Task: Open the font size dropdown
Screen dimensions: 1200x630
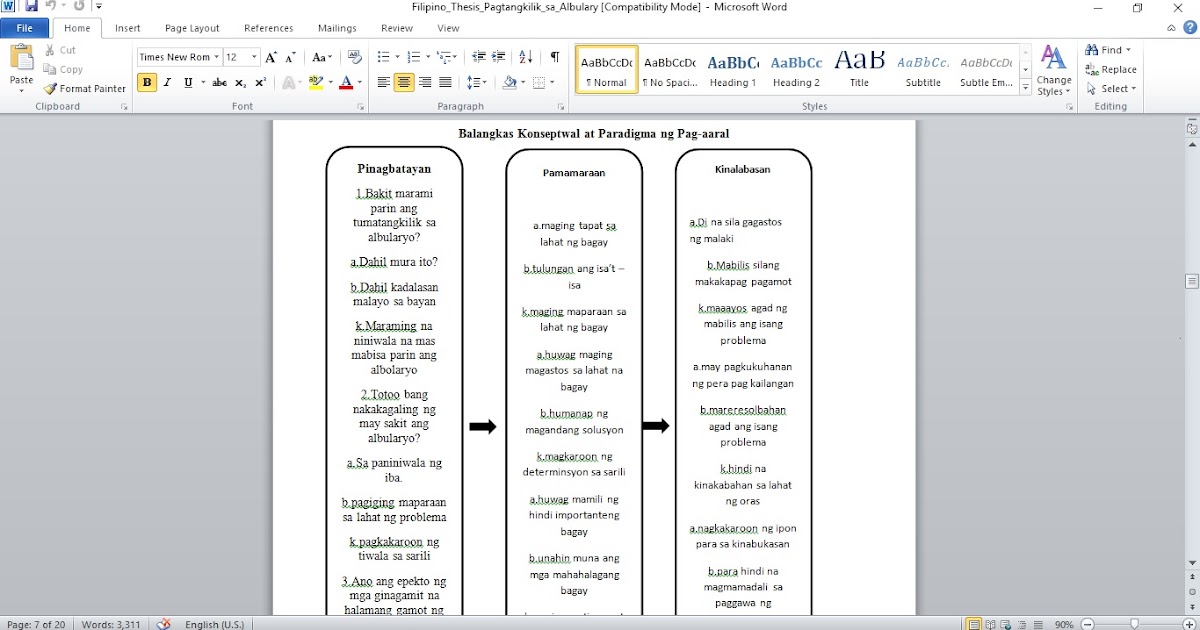Action: point(254,57)
